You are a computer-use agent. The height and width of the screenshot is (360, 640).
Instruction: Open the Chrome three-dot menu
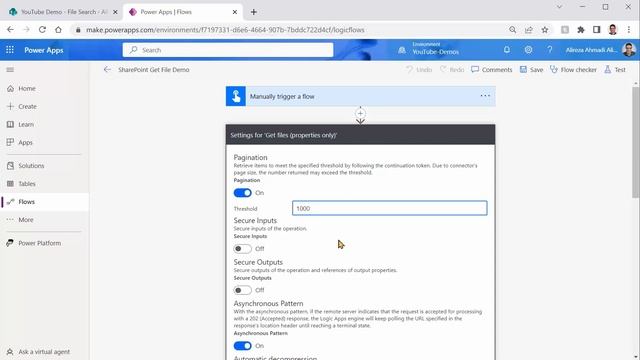629,30
